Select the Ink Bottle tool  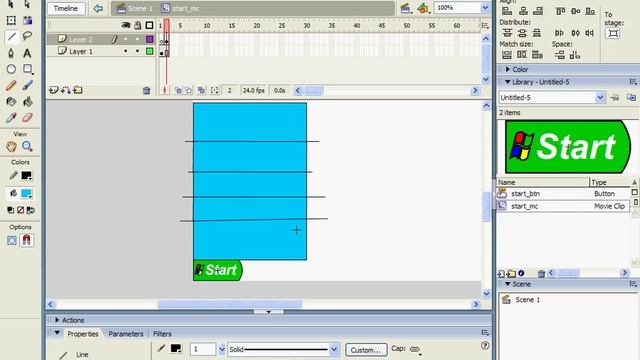tap(11, 102)
